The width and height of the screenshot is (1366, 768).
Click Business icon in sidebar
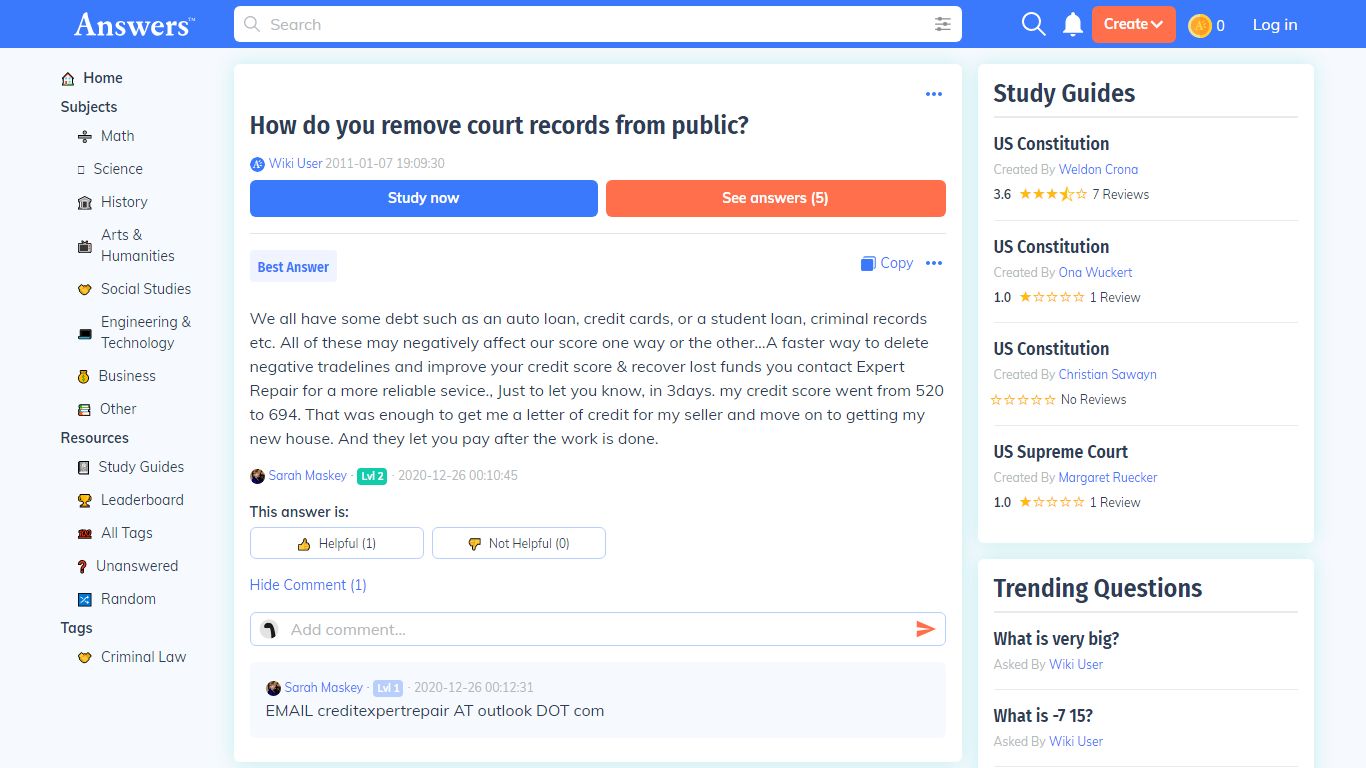click(x=84, y=377)
